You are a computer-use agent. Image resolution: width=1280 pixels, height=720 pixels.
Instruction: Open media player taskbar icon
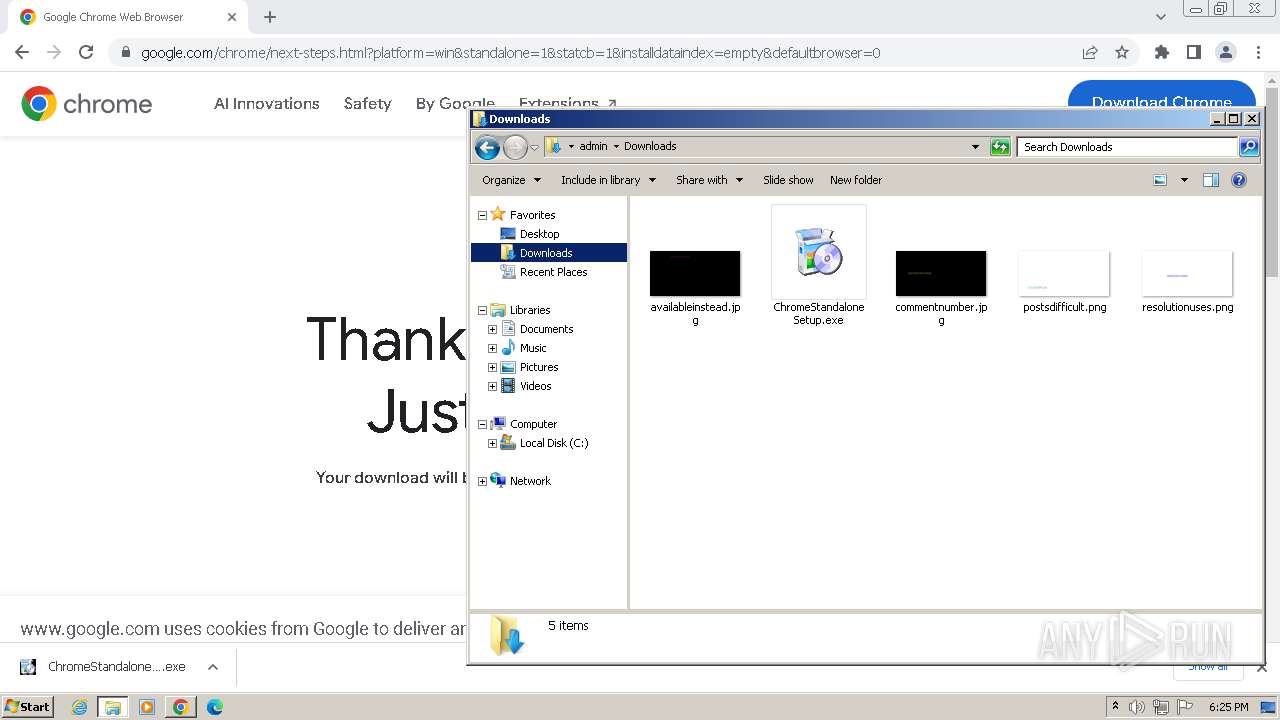pos(147,706)
